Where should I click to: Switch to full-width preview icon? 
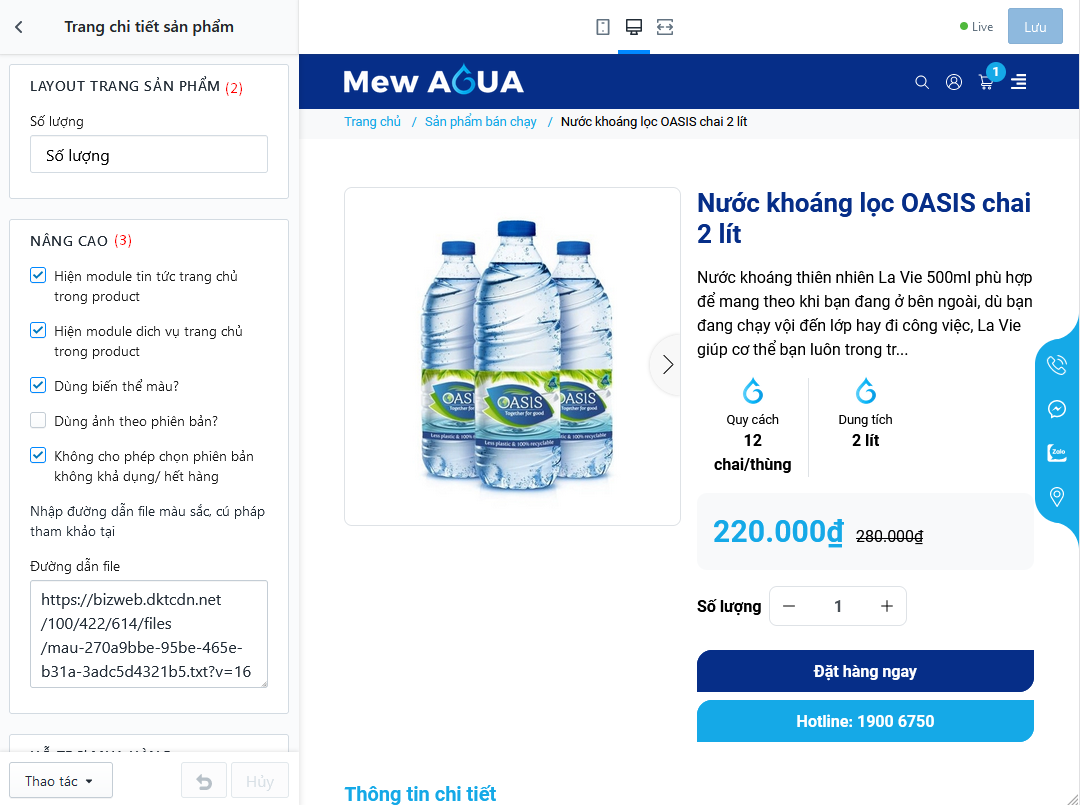pyautogui.click(x=665, y=27)
